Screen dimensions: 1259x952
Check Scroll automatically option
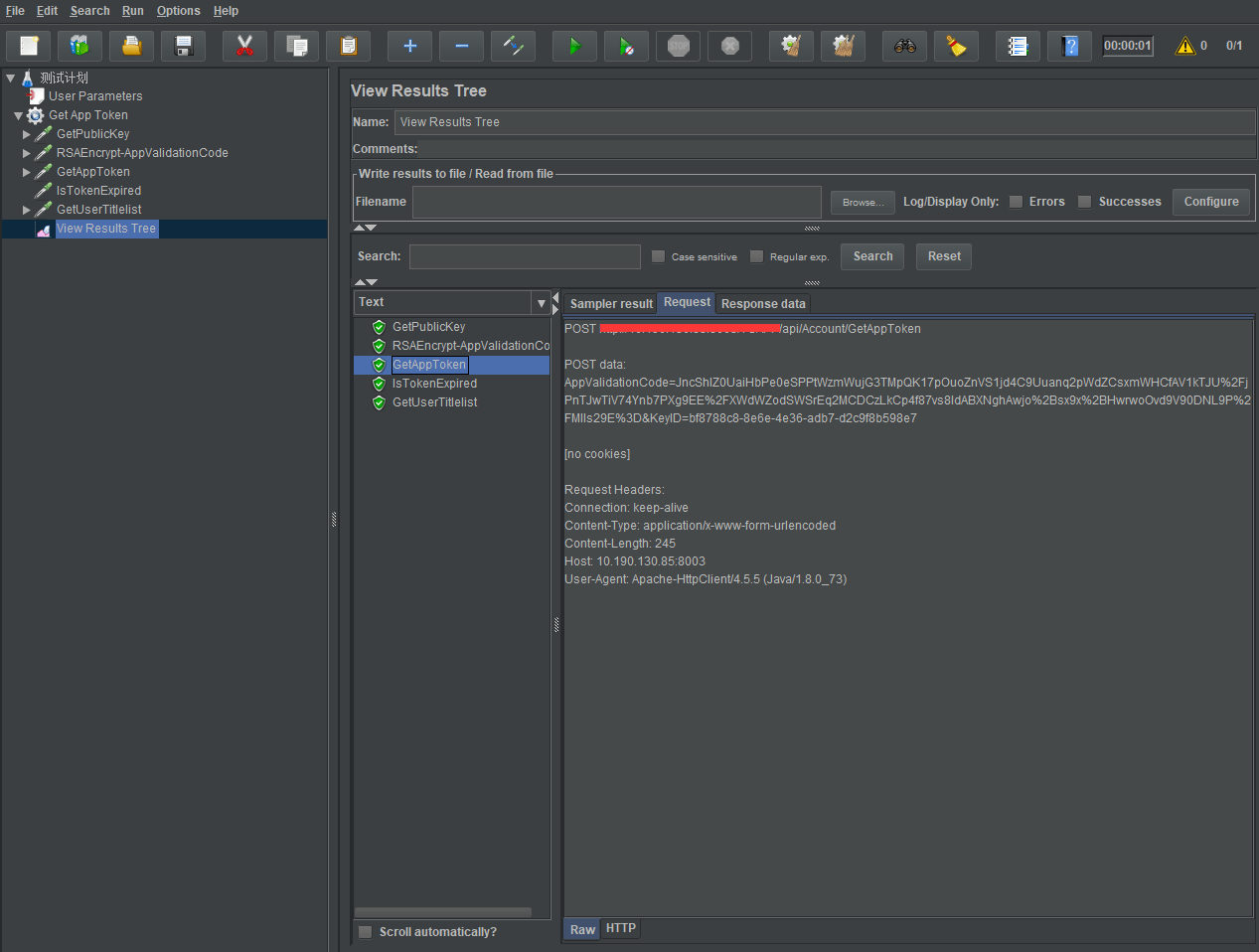click(x=366, y=932)
